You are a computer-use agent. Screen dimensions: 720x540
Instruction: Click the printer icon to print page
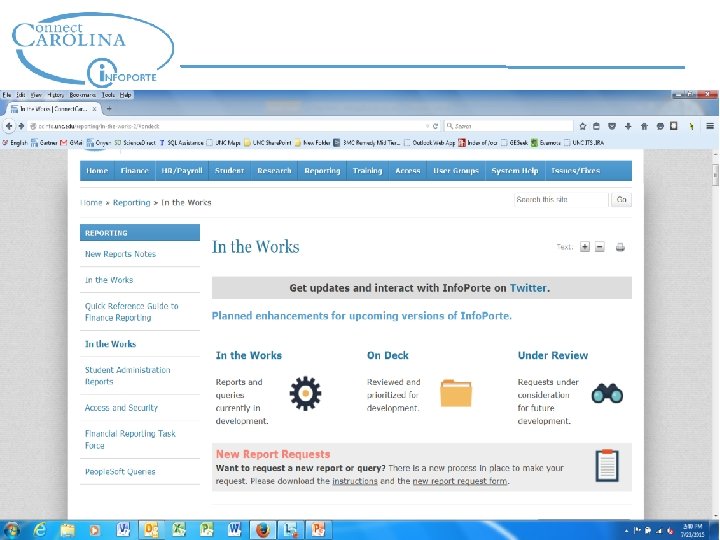(x=620, y=247)
